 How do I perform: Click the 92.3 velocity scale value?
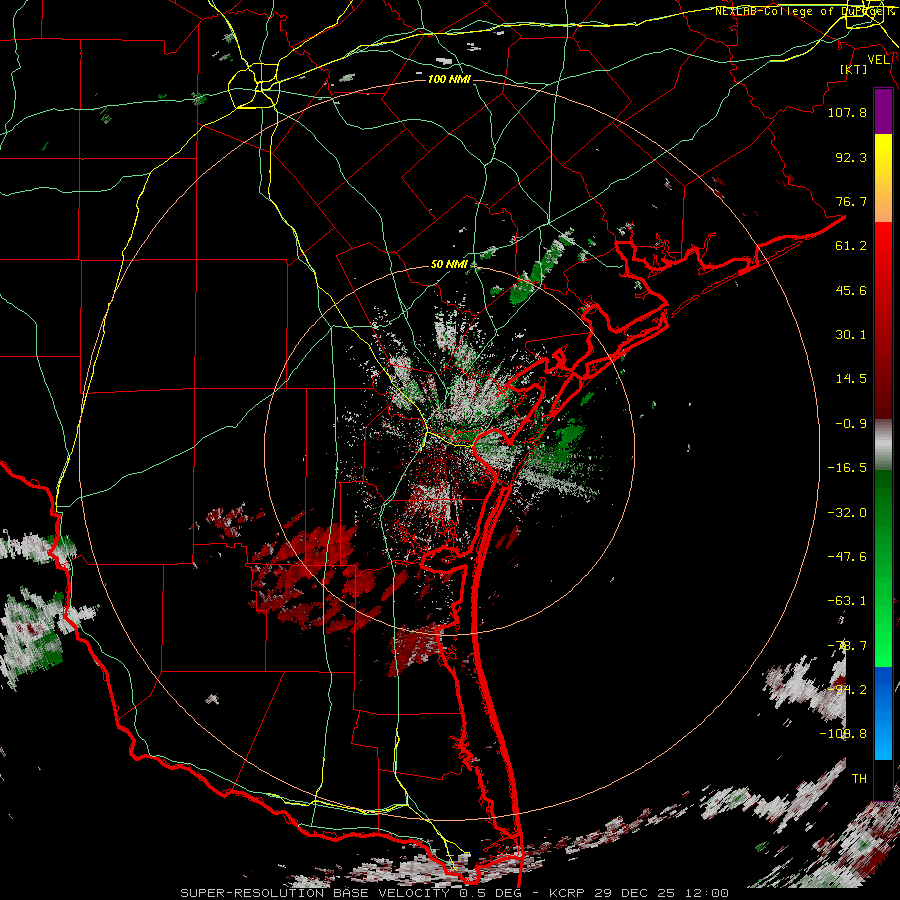coord(851,157)
